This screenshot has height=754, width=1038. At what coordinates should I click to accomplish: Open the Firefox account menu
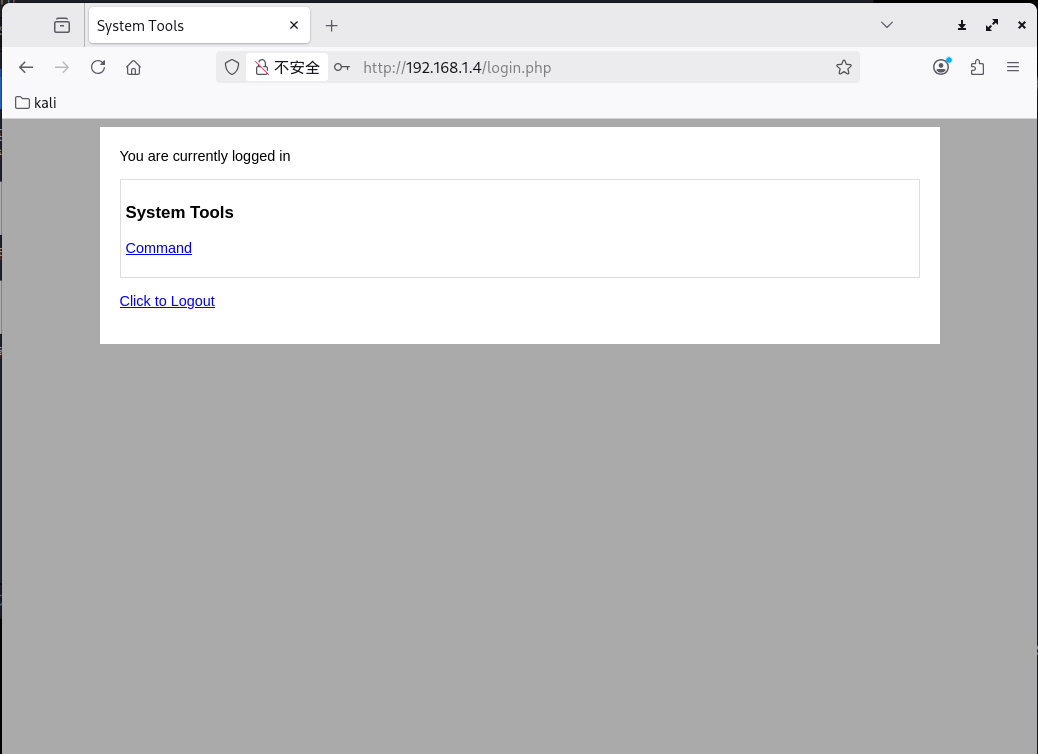[941, 67]
